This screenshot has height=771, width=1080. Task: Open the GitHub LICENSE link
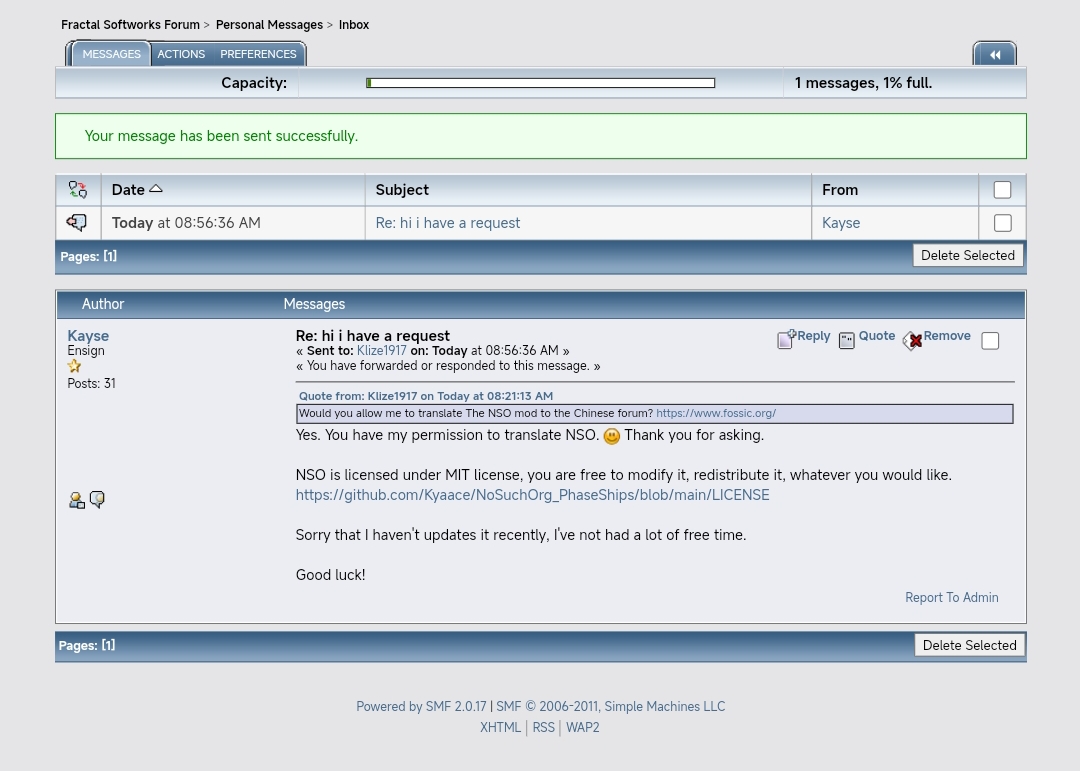click(x=532, y=495)
